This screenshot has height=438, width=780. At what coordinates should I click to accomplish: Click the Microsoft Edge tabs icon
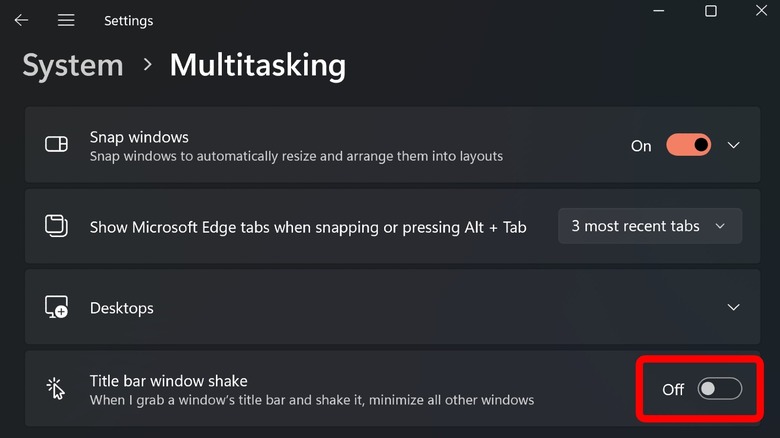[56, 226]
